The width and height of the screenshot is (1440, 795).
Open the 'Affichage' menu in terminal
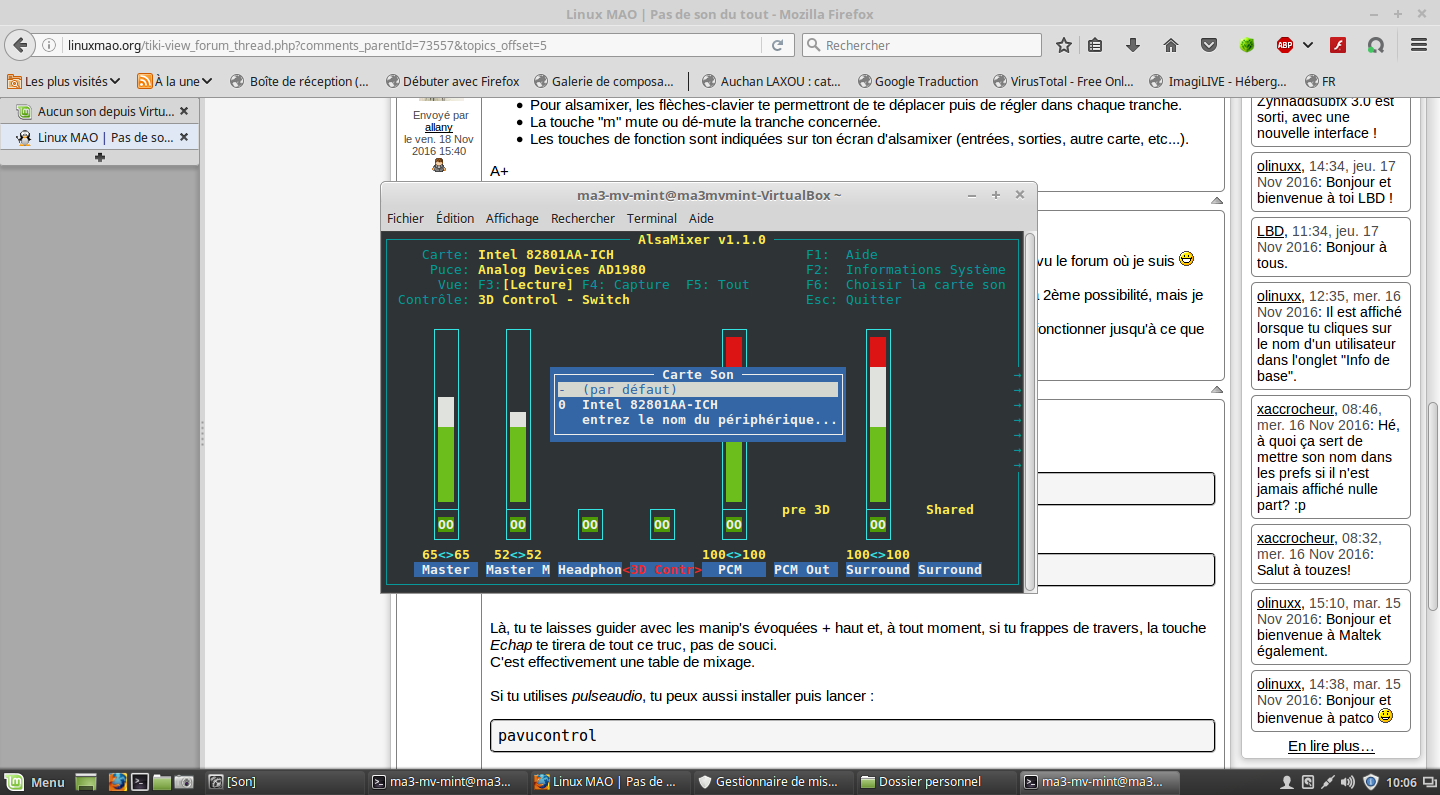pos(512,218)
